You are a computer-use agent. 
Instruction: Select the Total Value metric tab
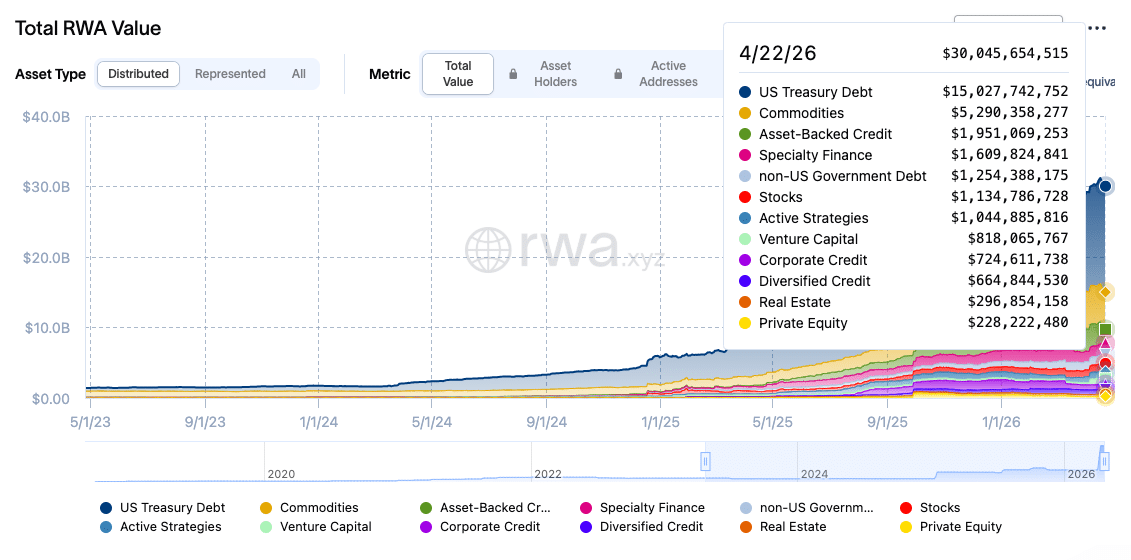458,74
